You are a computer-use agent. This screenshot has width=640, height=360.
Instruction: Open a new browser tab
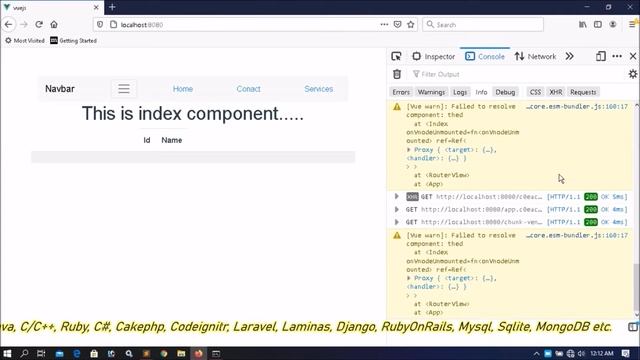pyautogui.click(x=112, y=7)
